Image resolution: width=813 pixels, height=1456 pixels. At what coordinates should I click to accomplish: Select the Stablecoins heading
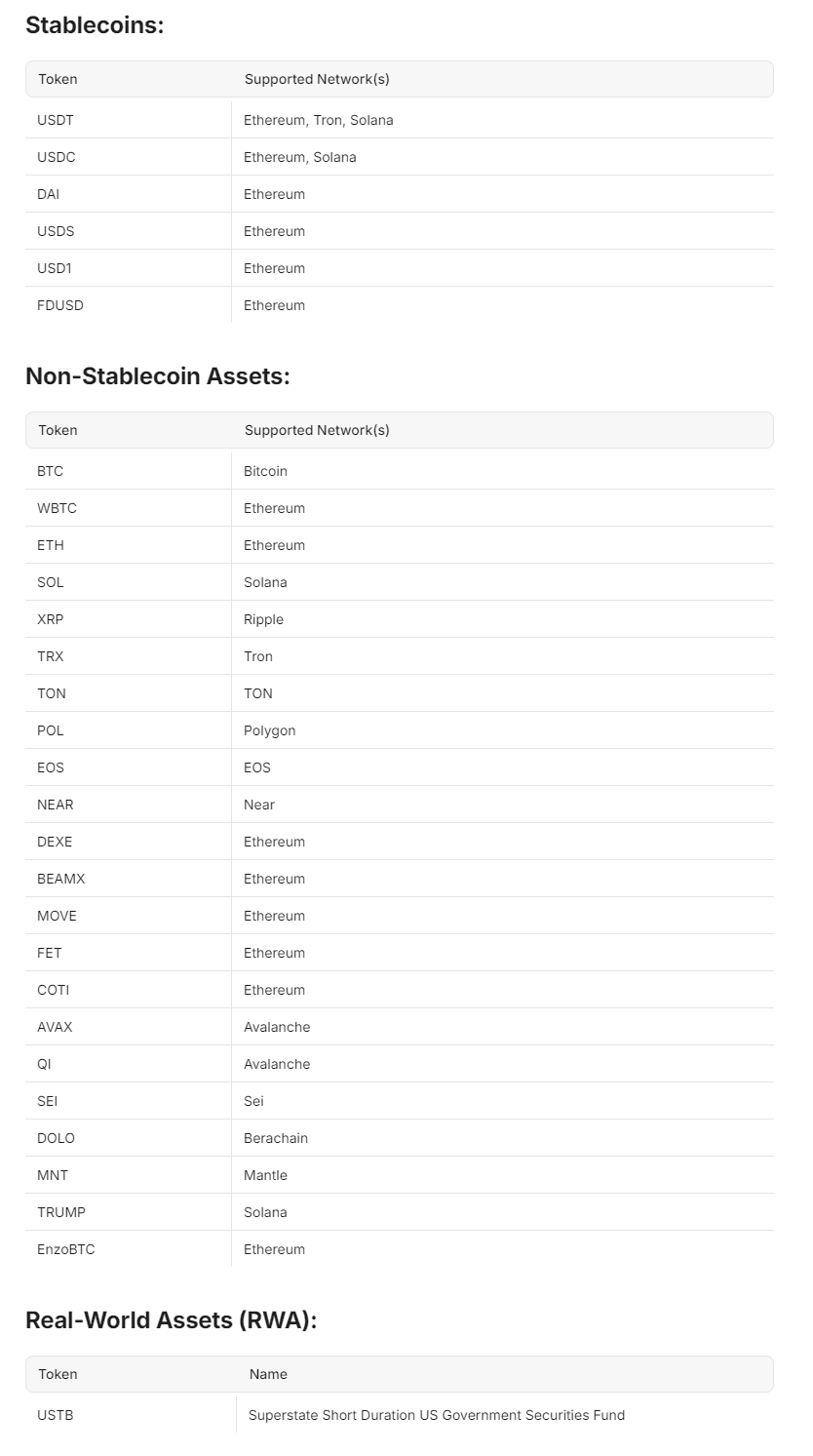95,25
